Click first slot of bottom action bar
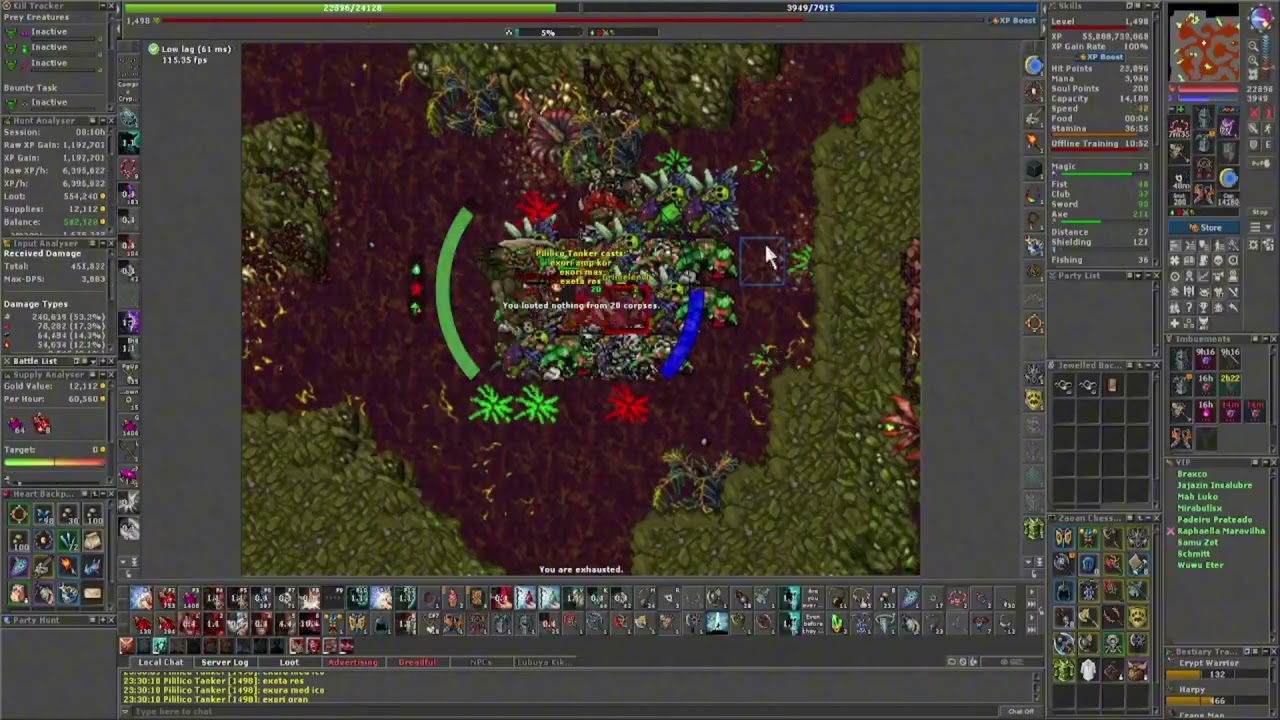Image resolution: width=1280 pixels, height=720 pixels. pyautogui.click(x=141, y=598)
